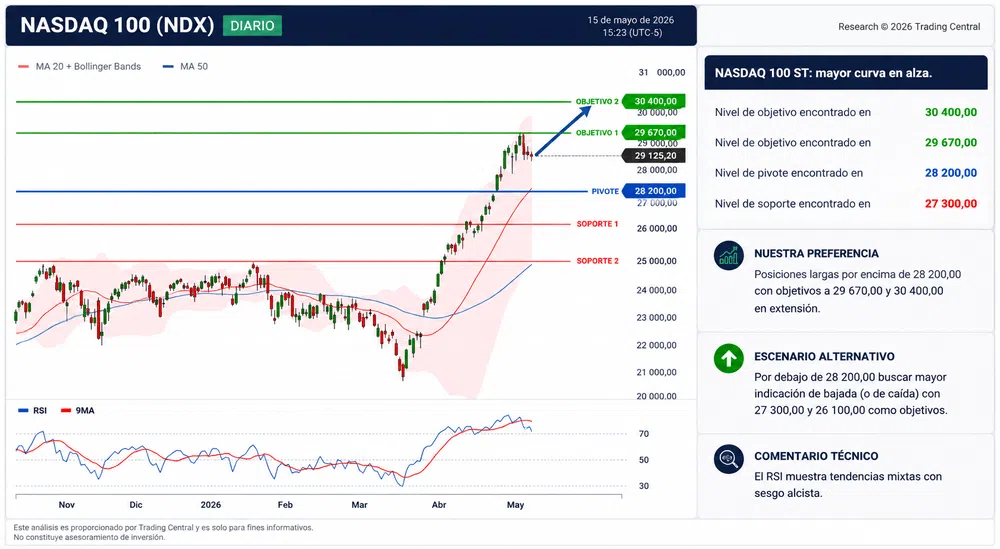
Task: Click the bar-chart icon beside Nuestra Preferencia
Action: pyautogui.click(x=728, y=256)
